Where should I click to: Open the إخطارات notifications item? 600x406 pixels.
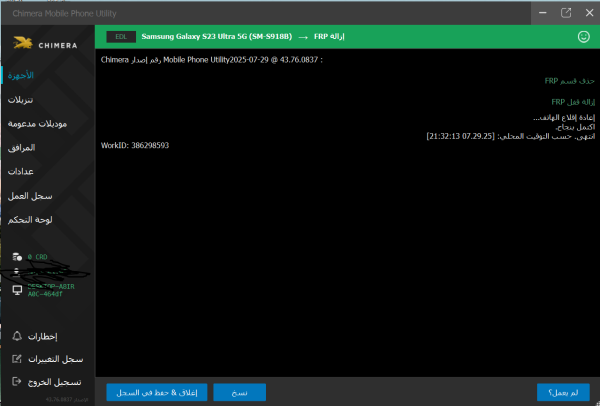click(42, 337)
